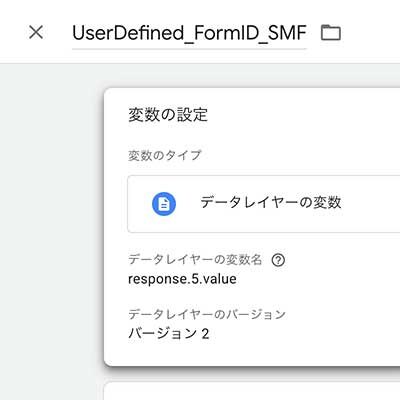Click the データレイヤーの変数名 label text

coord(195,260)
